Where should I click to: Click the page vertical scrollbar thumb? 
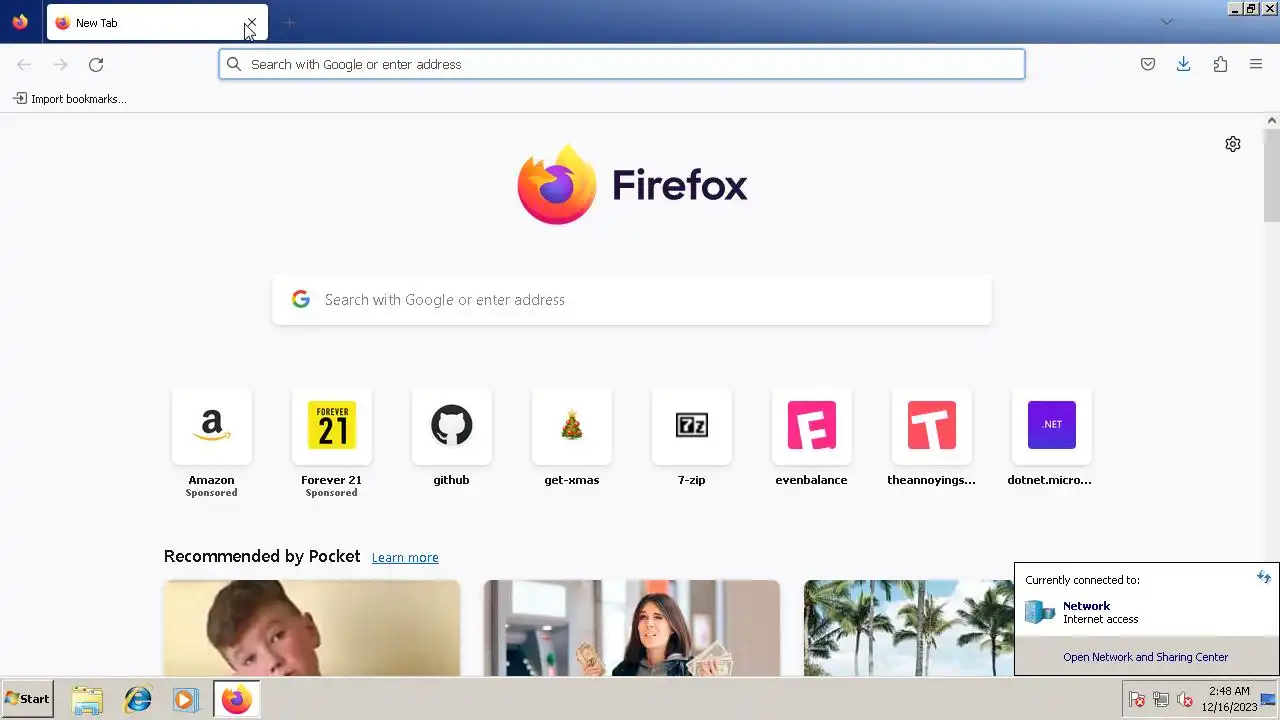click(x=1271, y=175)
